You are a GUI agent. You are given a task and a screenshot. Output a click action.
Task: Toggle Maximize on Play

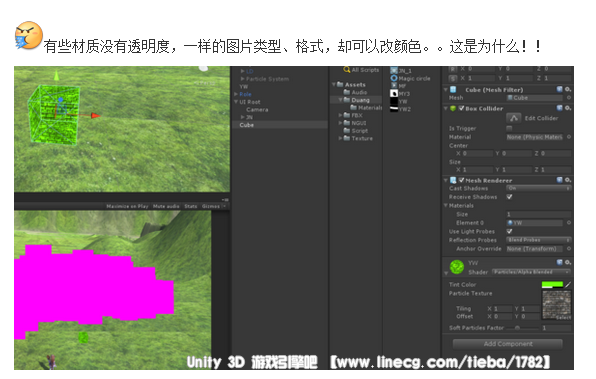point(127,206)
